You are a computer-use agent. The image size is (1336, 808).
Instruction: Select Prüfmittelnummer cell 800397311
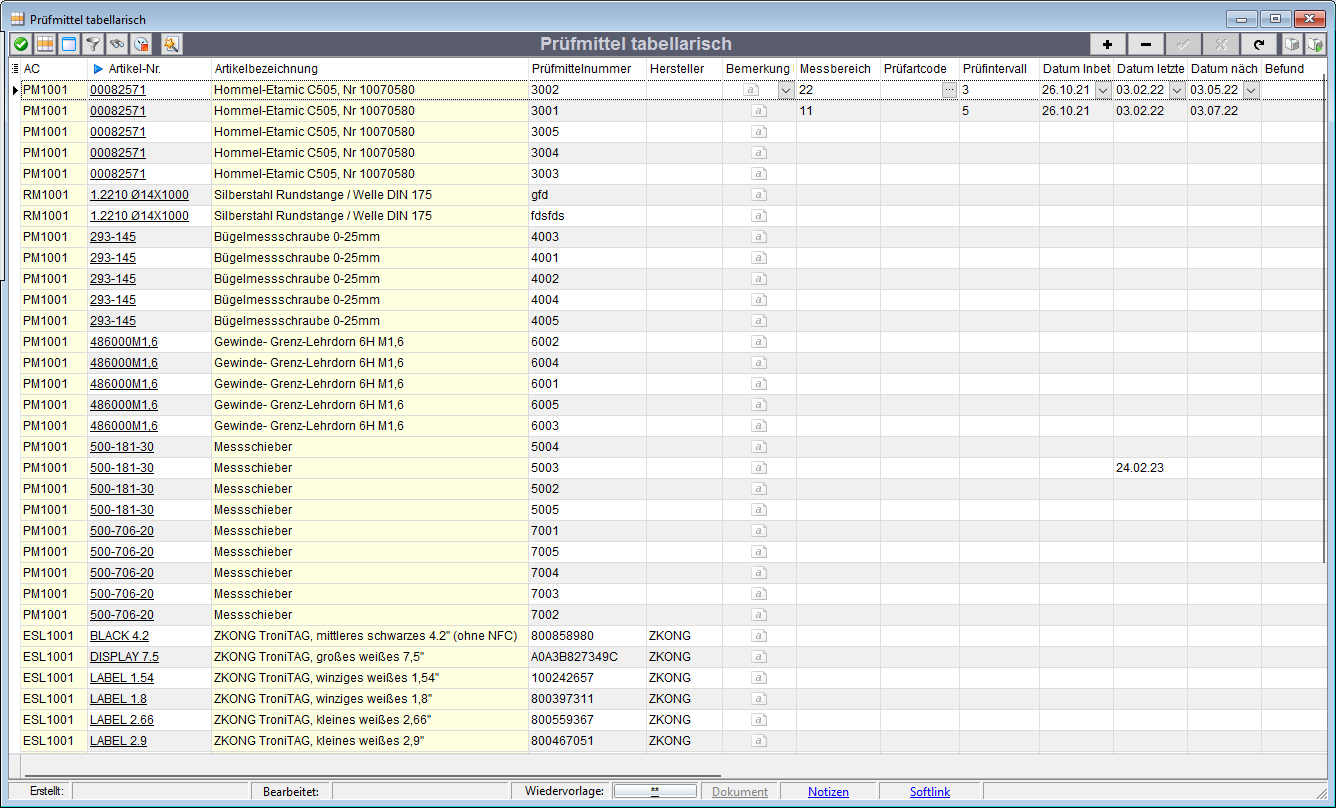click(x=587, y=699)
